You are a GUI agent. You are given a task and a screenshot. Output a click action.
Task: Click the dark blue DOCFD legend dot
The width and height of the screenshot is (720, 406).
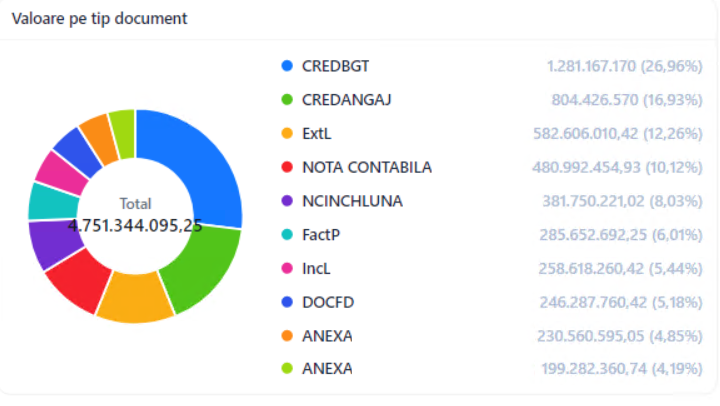point(287,302)
